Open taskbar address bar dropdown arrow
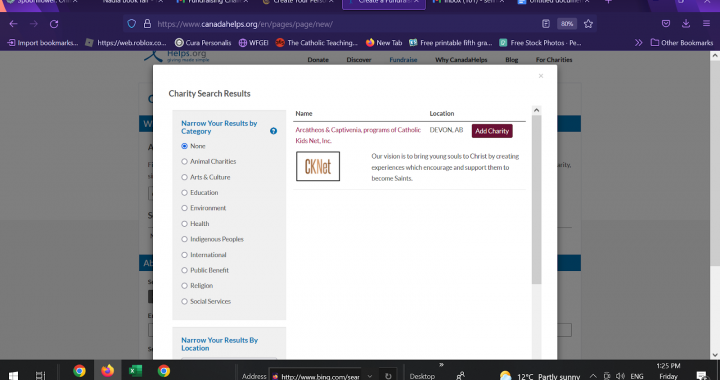The width and height of the screenshot is (720, 380). point(370,376)
